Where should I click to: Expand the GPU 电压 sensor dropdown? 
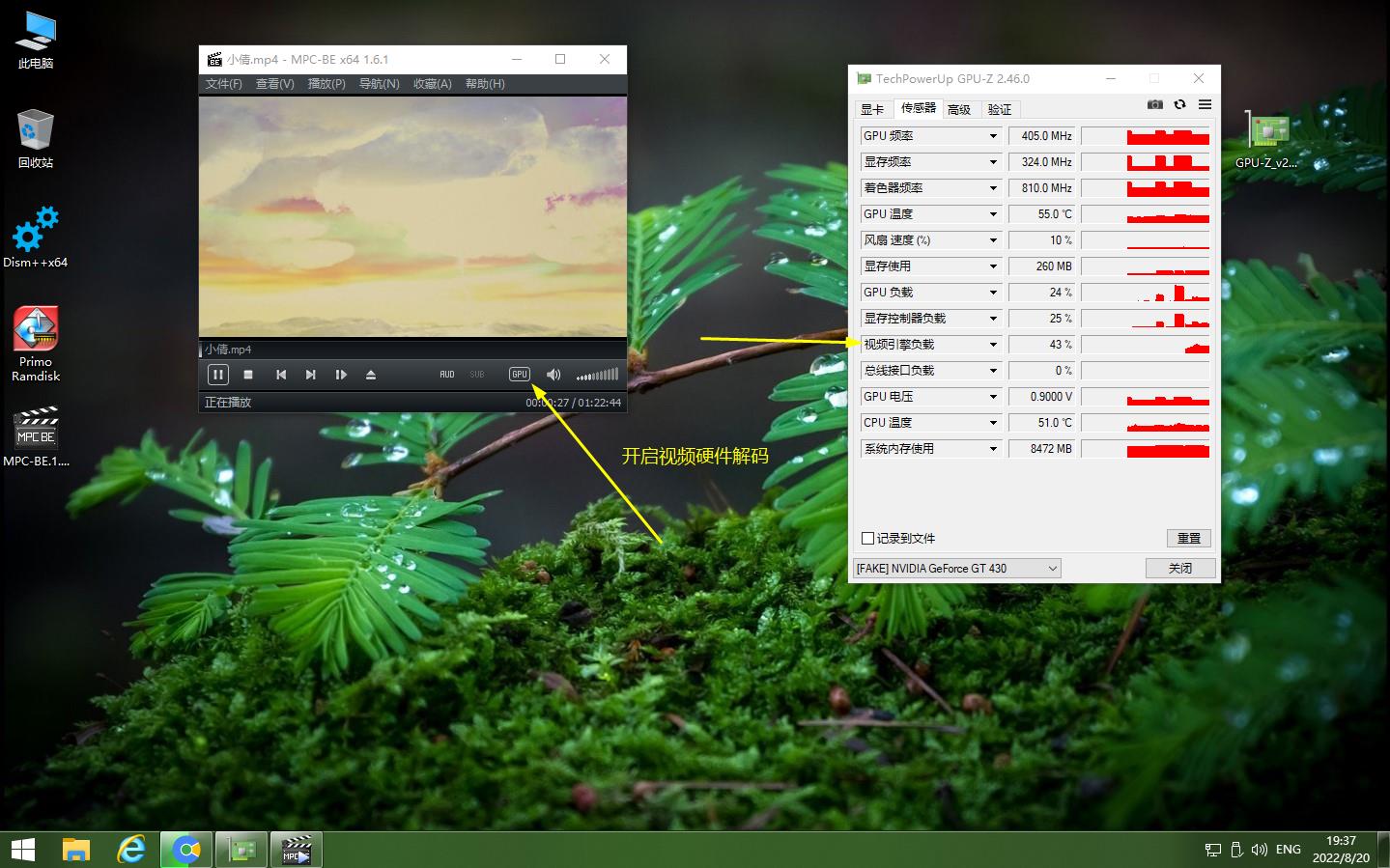[992, 397]
